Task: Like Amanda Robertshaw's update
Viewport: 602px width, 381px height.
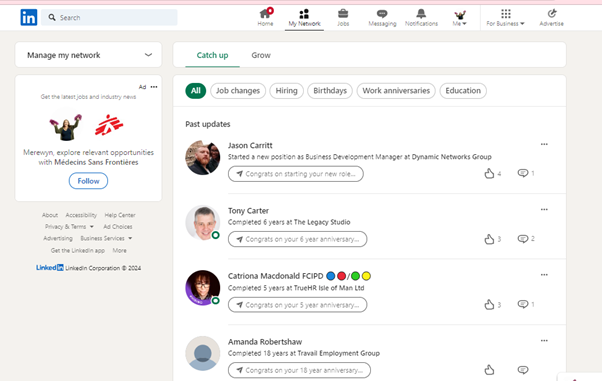Action: point(489,370)
